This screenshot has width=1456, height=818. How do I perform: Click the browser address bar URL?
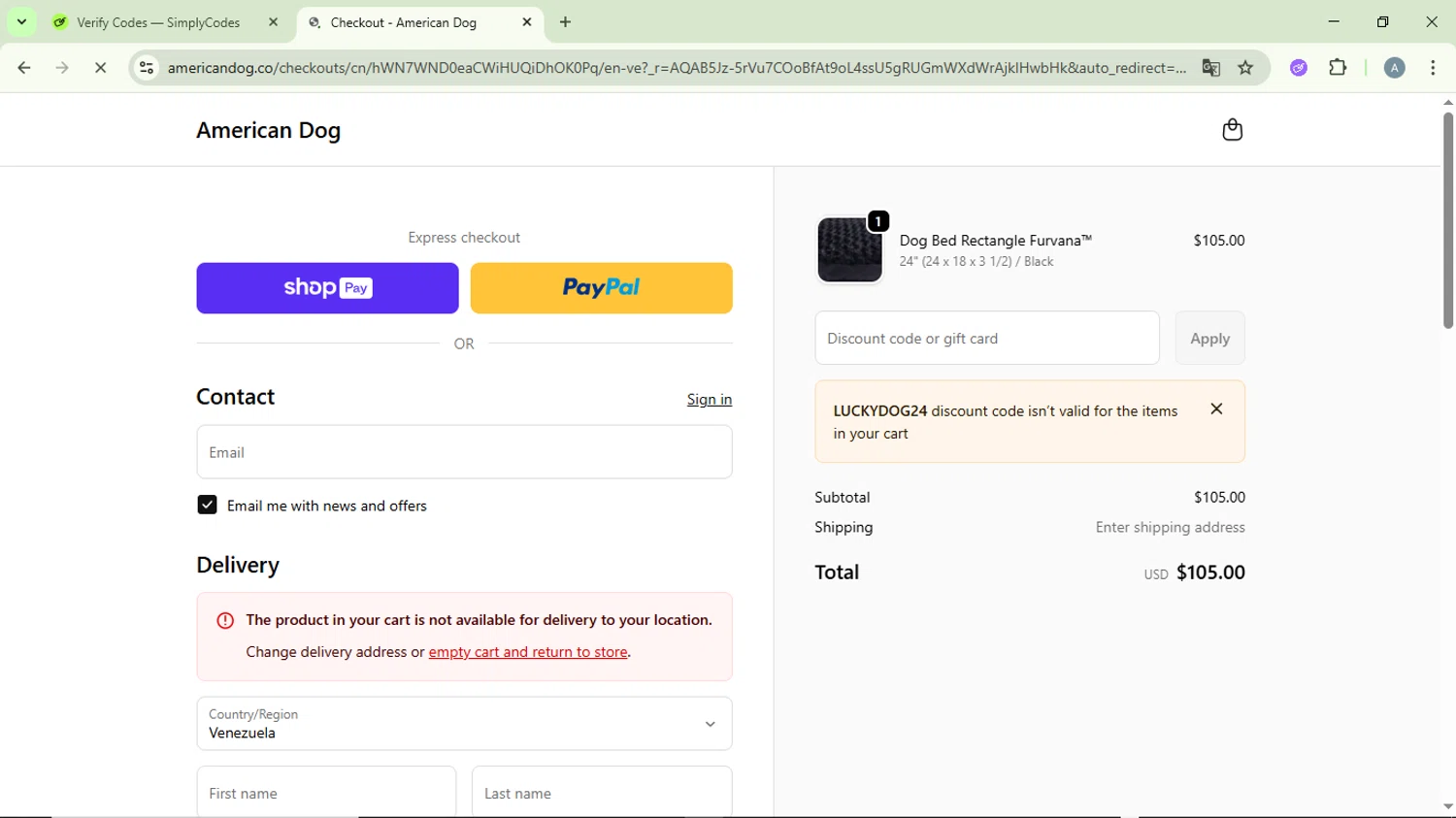[676, 68]
